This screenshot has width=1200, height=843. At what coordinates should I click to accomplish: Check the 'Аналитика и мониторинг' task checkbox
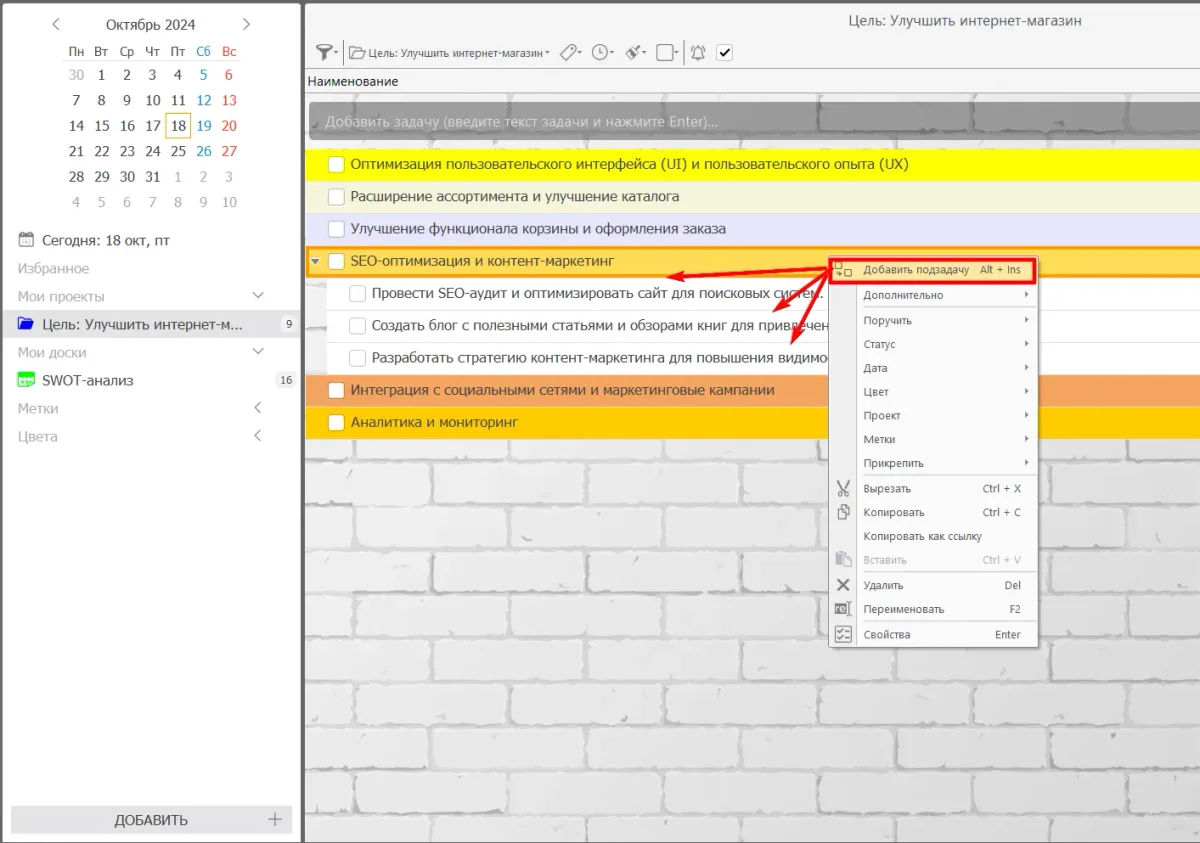(x=336, y=422)
